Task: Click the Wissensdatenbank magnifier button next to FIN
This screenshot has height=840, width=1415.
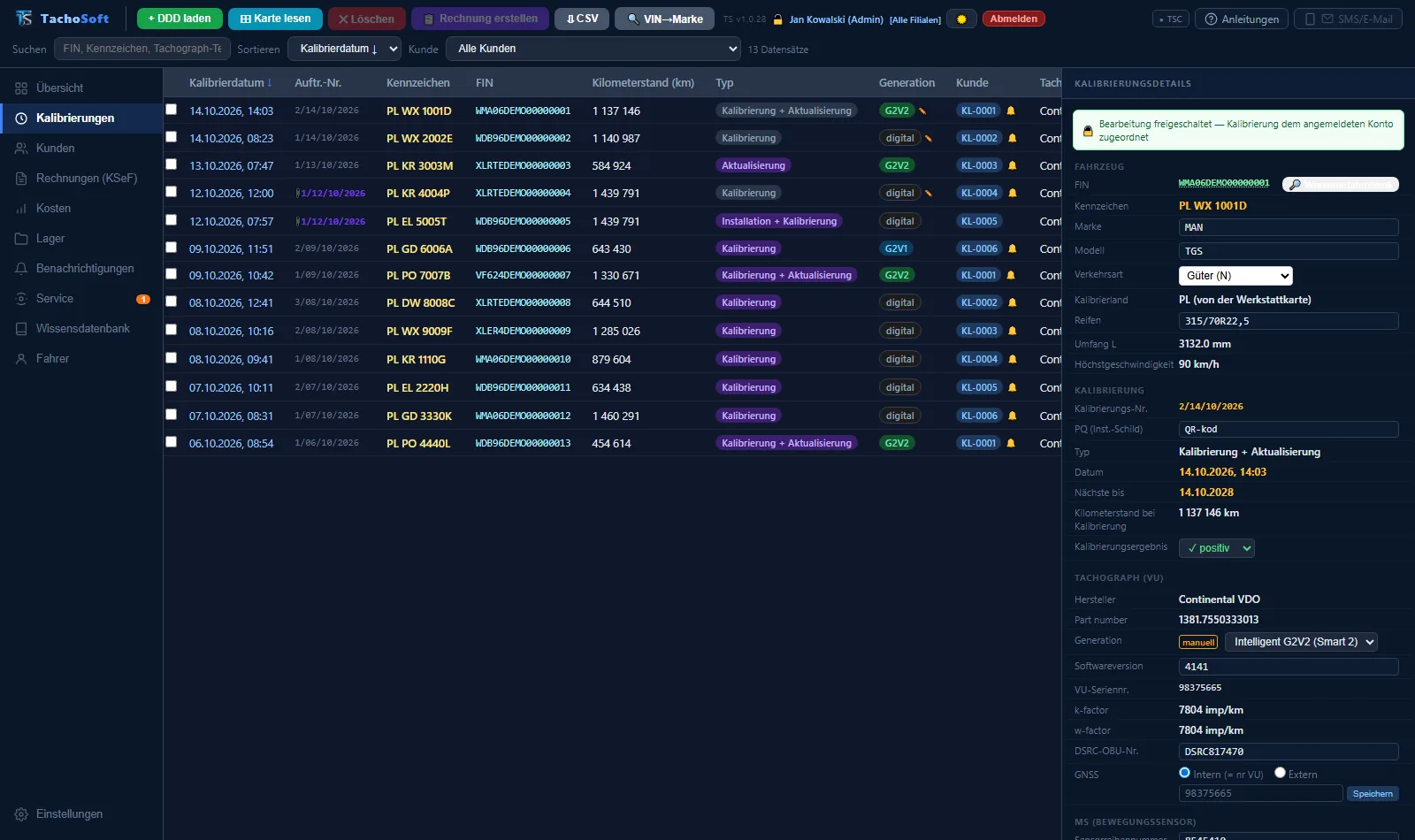Action: coord(1340,185)
